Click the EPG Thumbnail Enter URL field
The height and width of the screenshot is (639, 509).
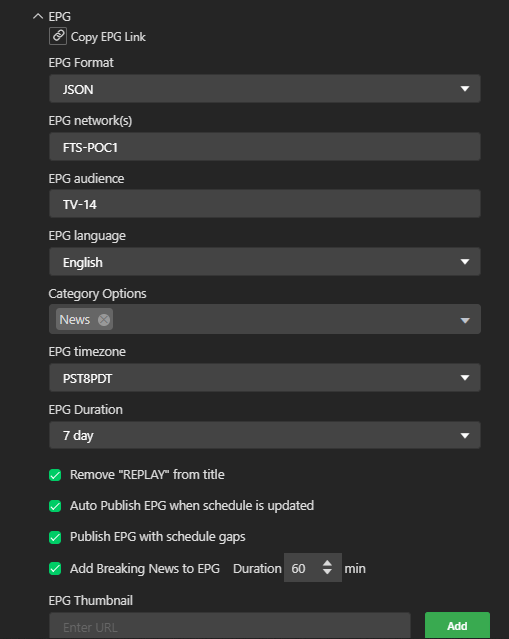click(229, 626)
